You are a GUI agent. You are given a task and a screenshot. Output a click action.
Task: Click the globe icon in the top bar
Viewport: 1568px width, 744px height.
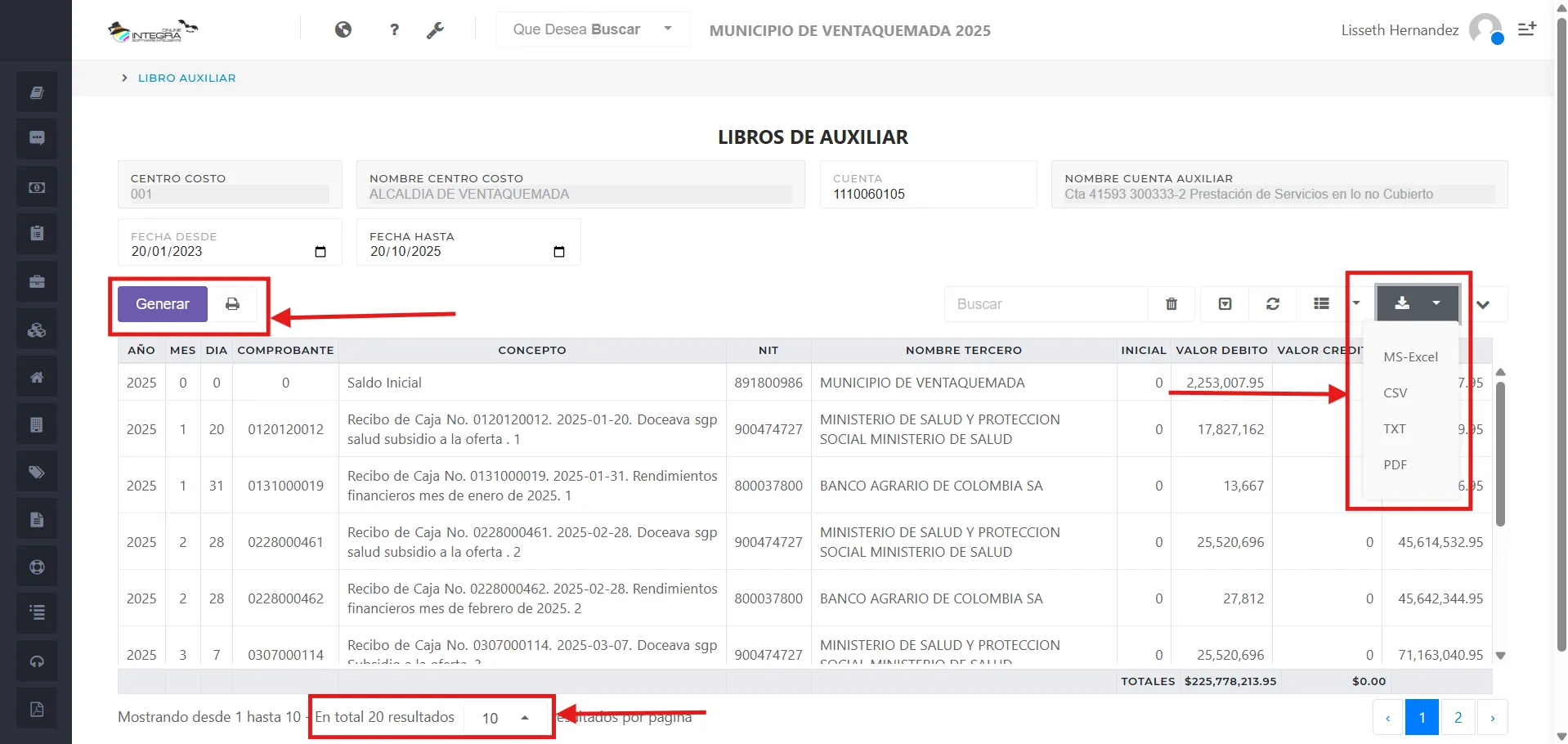[x=343, y=29]
